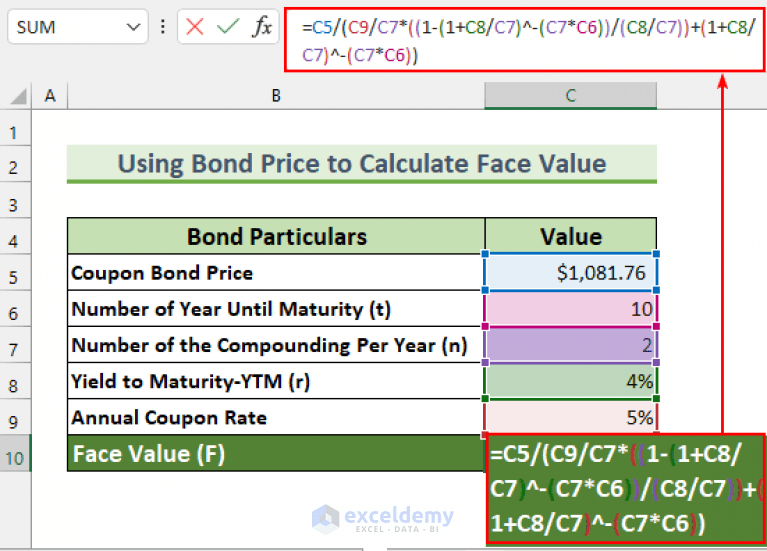Select row 4 header
The width and height of the screenshot is (767, 551).
(15, 237)
